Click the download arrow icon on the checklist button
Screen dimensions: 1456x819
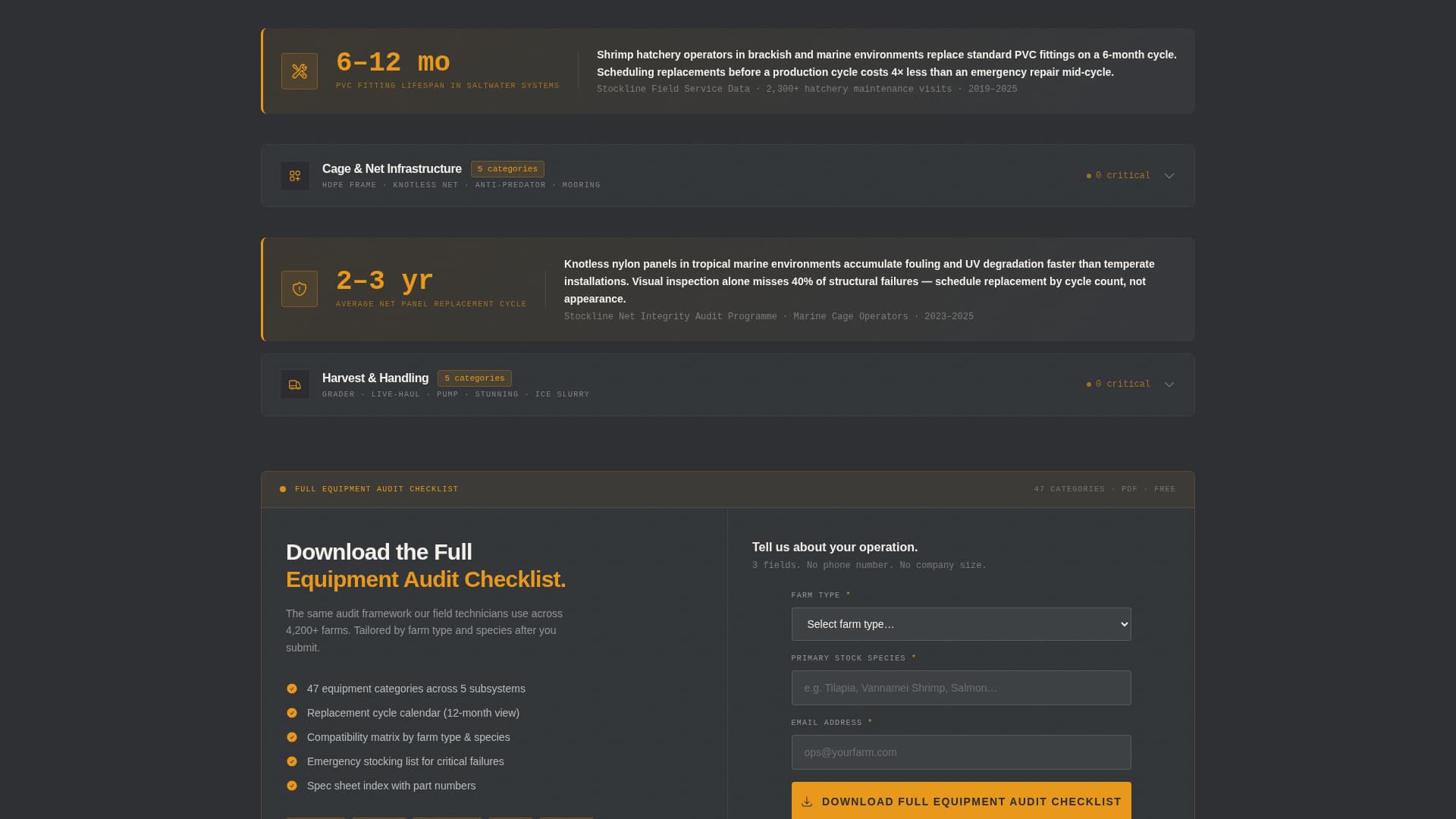pos(806,801)
